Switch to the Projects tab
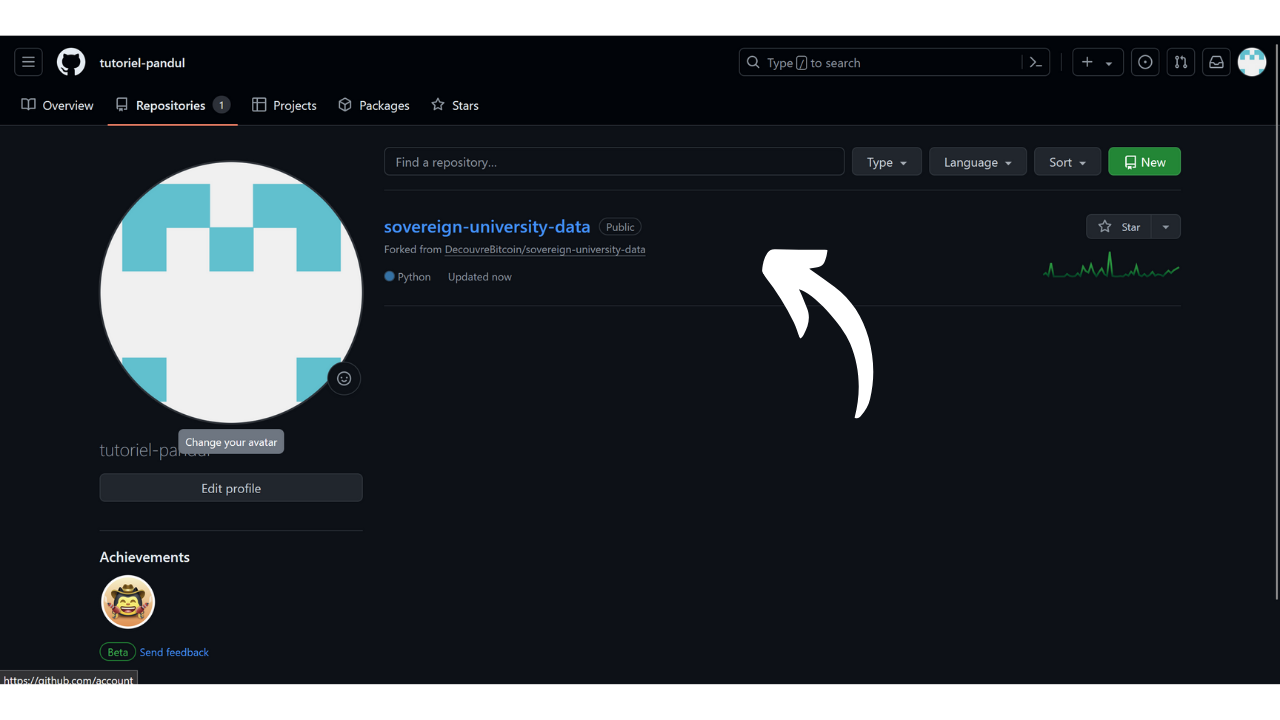Screen dimensions: 1280x720 [284, 105]
